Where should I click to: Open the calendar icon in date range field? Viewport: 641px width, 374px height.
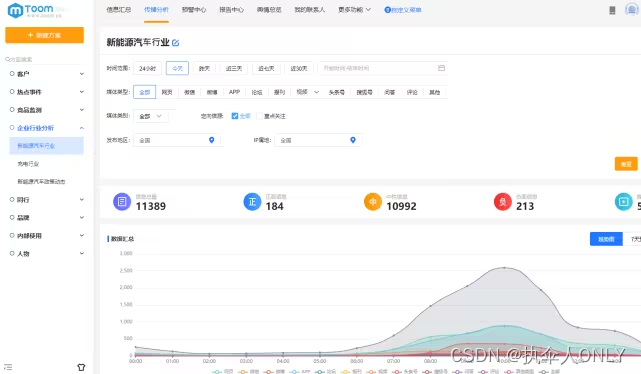(441, 68)
